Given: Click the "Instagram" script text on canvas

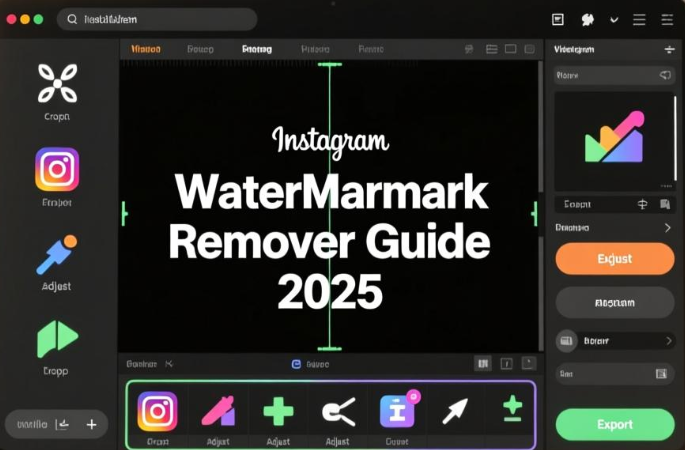Looking at the screenshot, I should point(330,142).
